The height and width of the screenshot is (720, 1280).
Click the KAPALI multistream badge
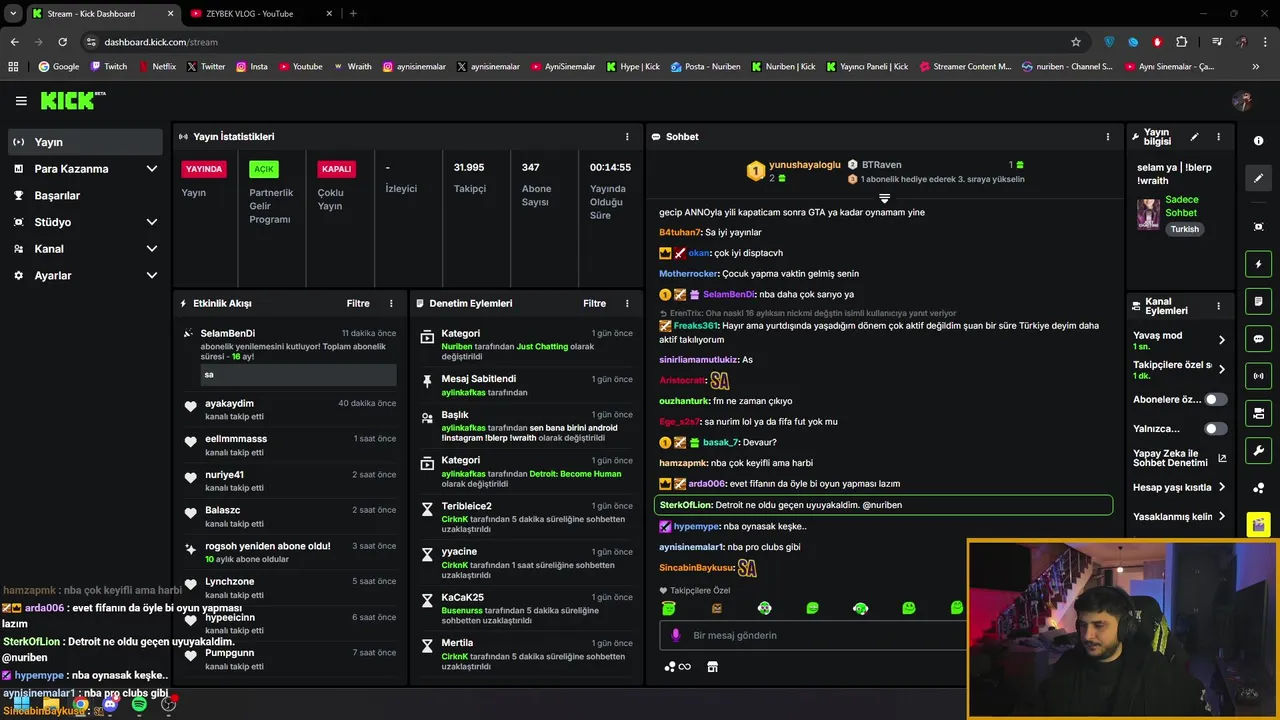(x=337, y=169)
